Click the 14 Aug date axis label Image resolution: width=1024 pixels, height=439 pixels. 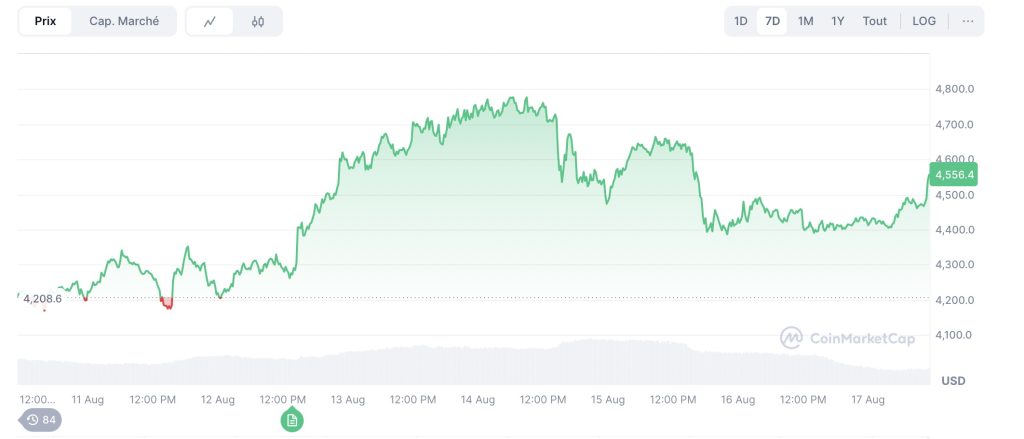[x=478, y=400]
